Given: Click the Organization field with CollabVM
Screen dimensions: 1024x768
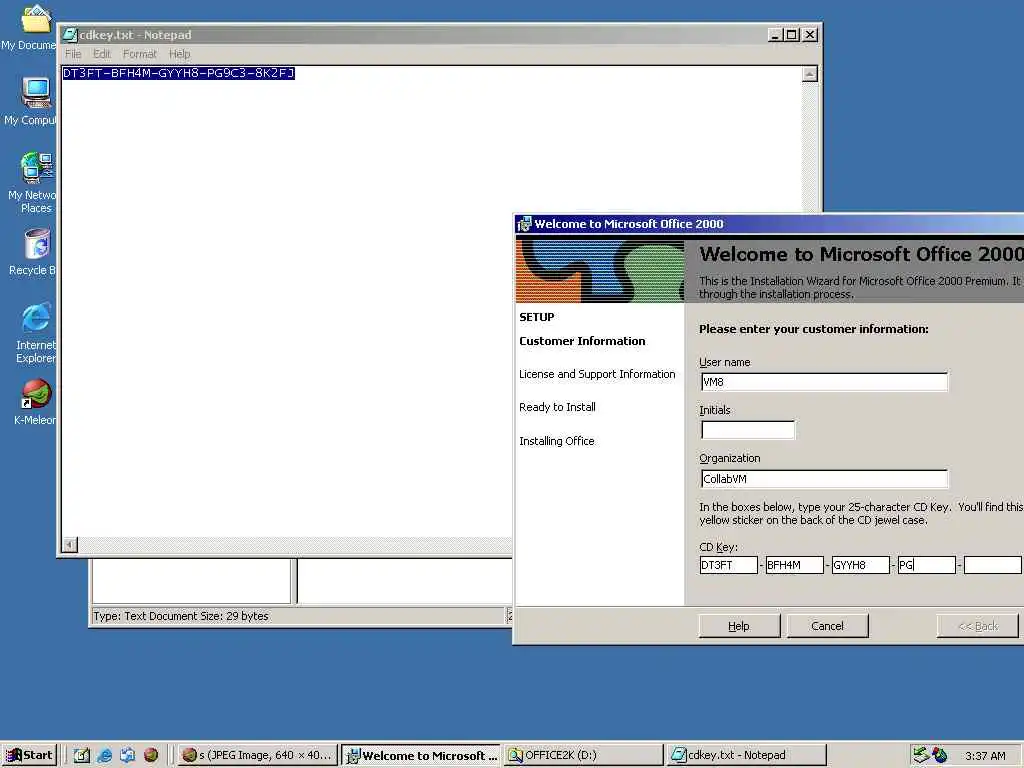Looking at the screenshot, I should point(824,479).
